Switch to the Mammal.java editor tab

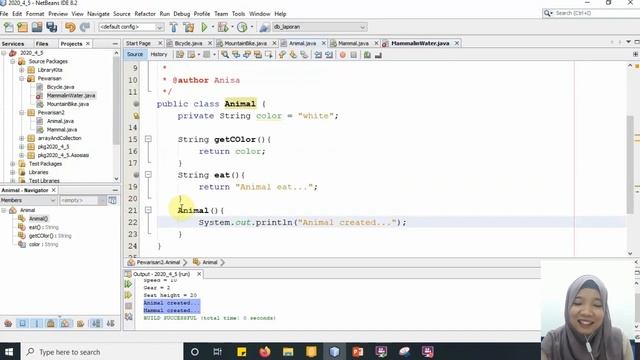[x=353, y=43]
